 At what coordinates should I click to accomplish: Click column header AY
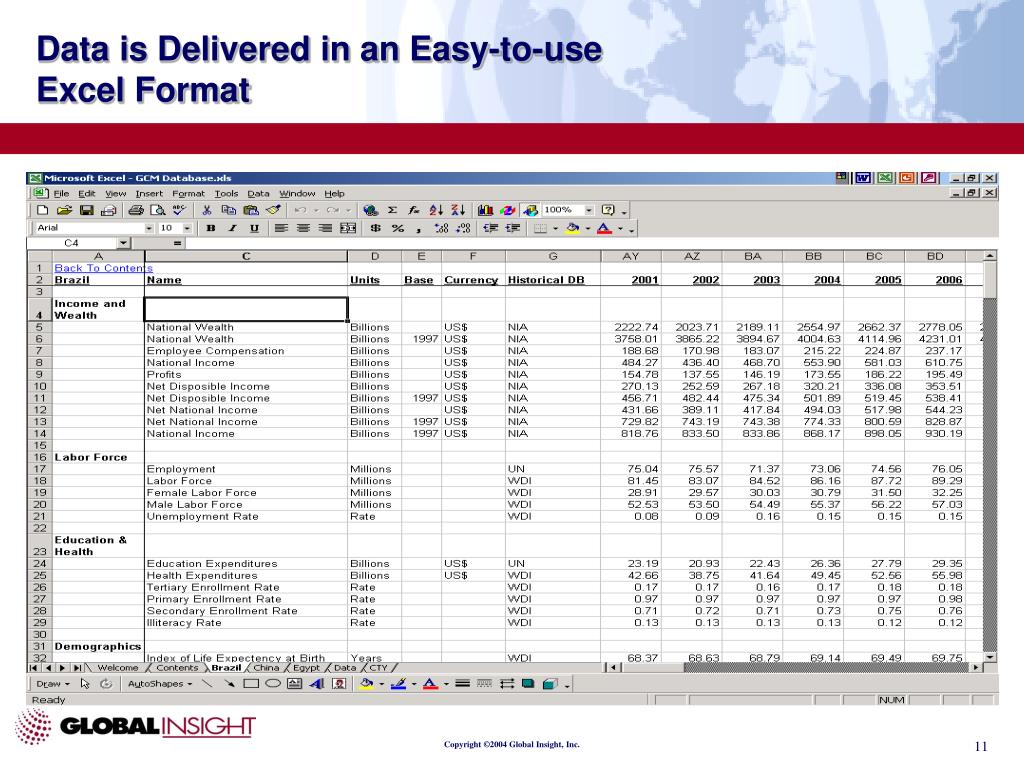click(x=631, y=256)
